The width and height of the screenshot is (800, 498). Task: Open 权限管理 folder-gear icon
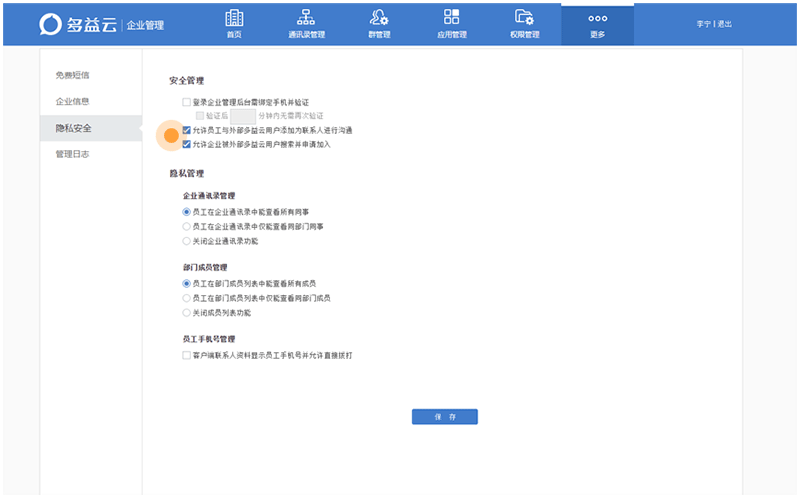[524, 18]
